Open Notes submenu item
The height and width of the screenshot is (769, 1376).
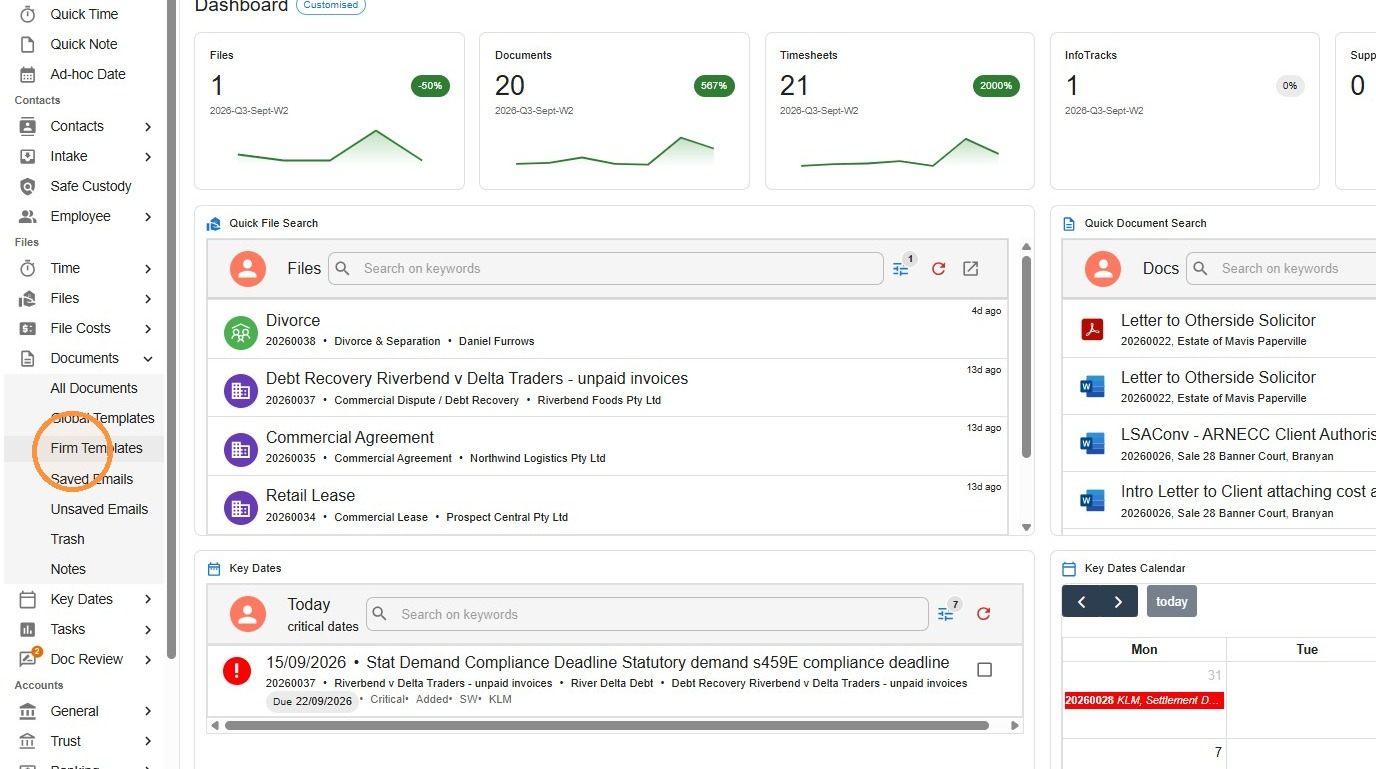click(68, 569)
